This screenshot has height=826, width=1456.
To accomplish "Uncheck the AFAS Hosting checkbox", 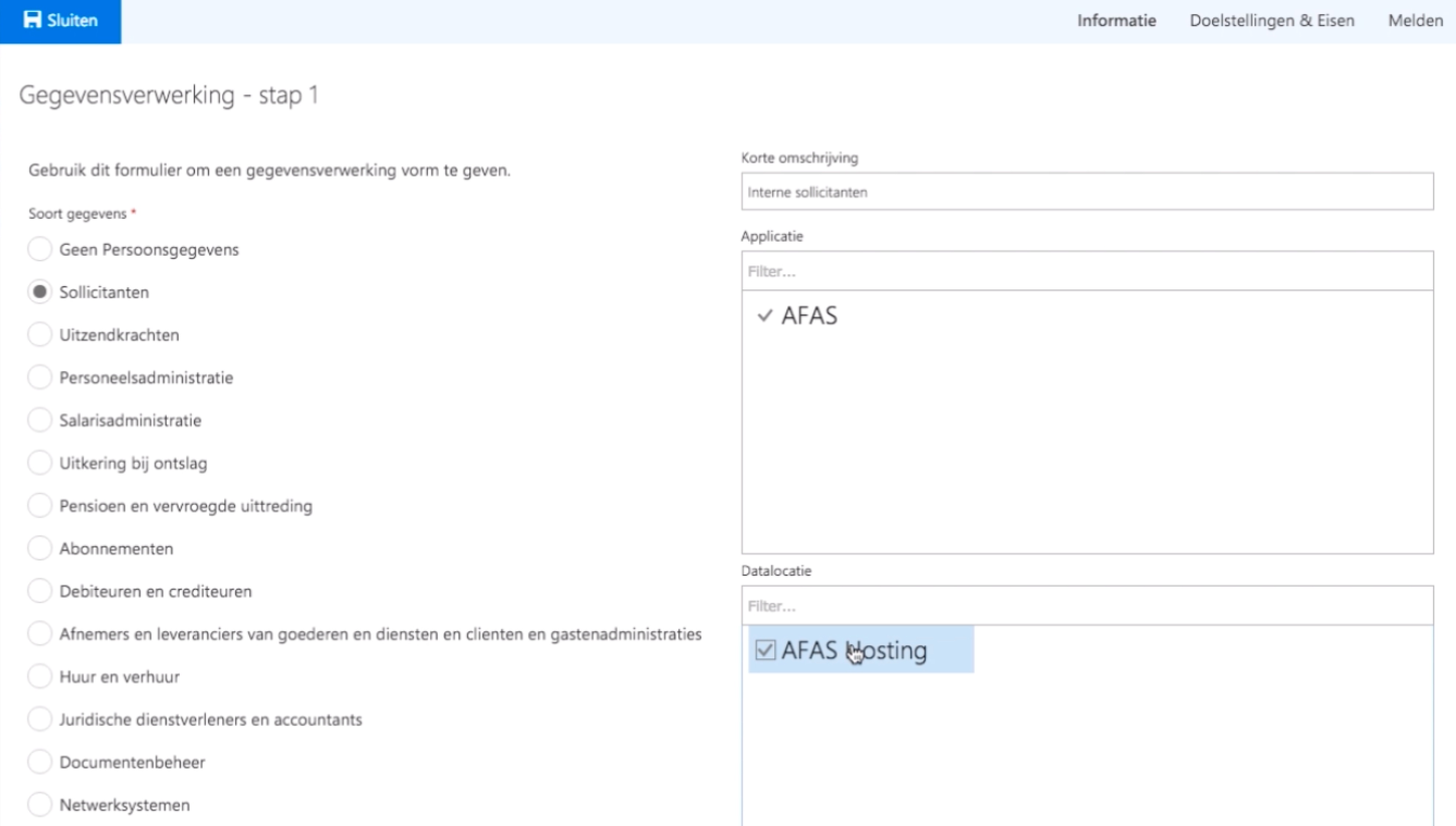I will coord(765,650).
